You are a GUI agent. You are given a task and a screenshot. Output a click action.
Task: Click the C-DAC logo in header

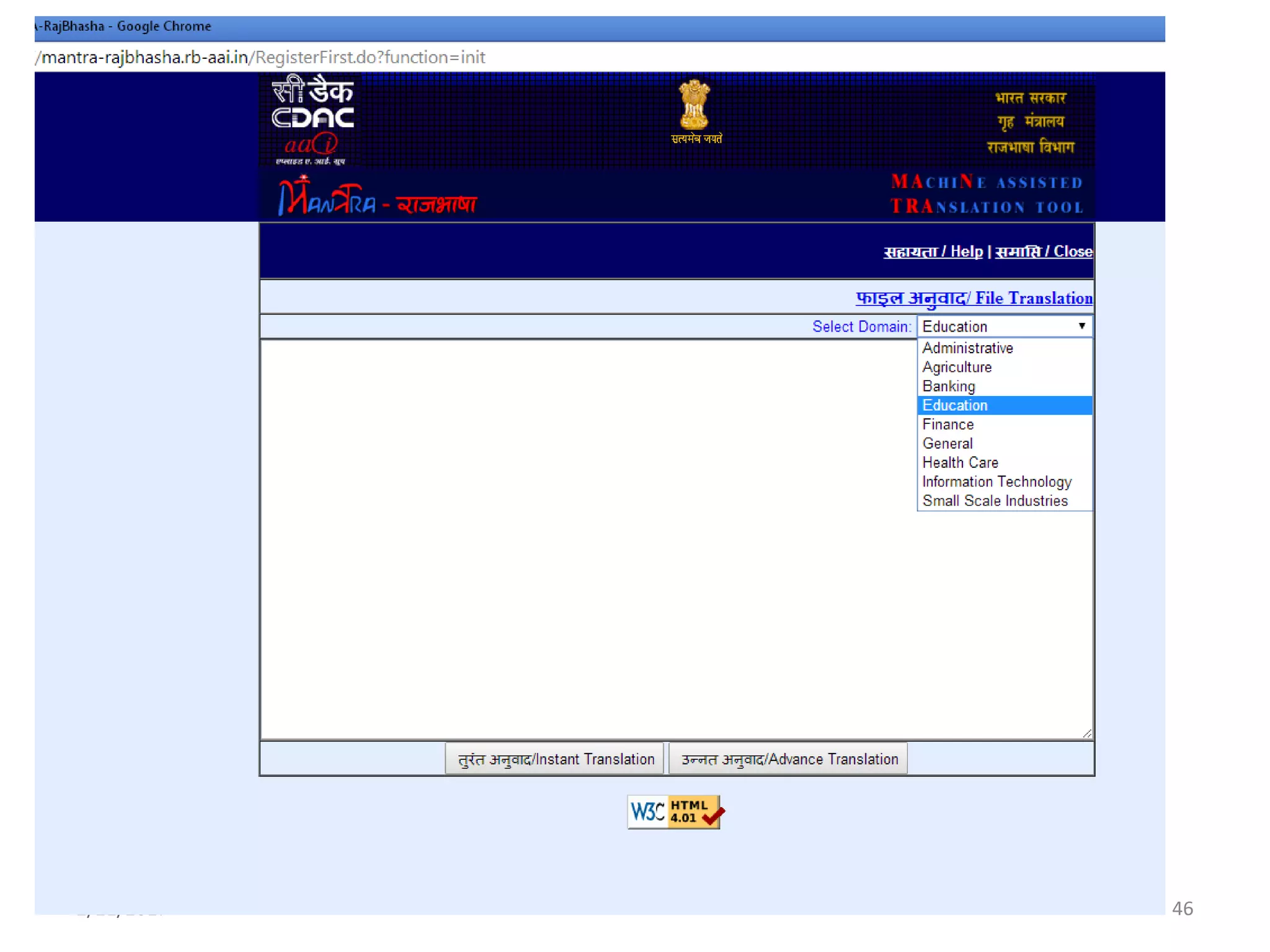(x=312, y=119)
